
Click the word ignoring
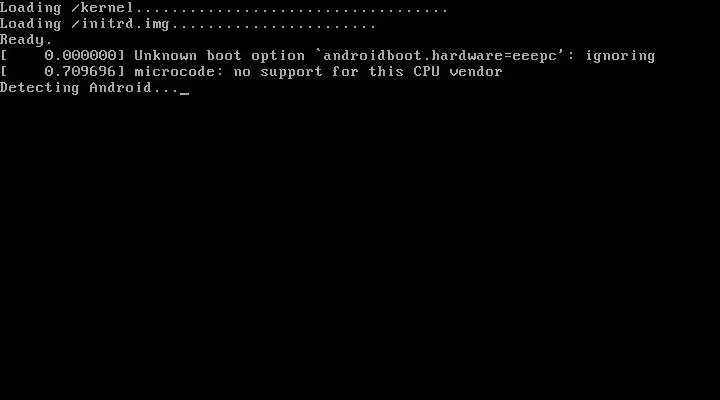pyautogui.click(x=620, y=56)
